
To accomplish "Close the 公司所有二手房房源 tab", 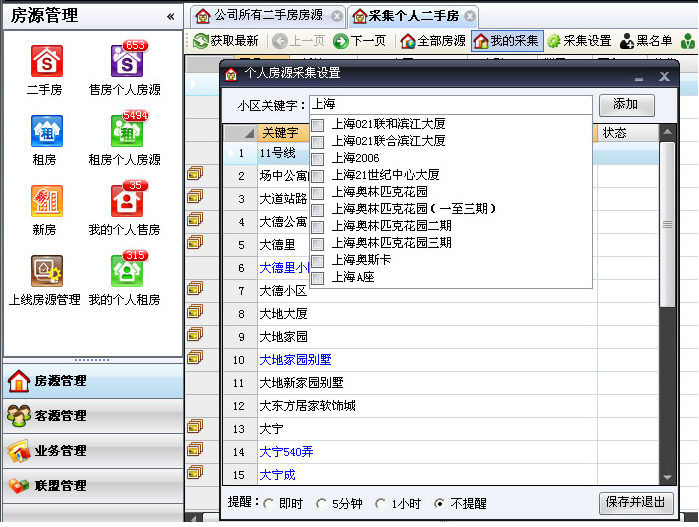I will coord(337,16).
